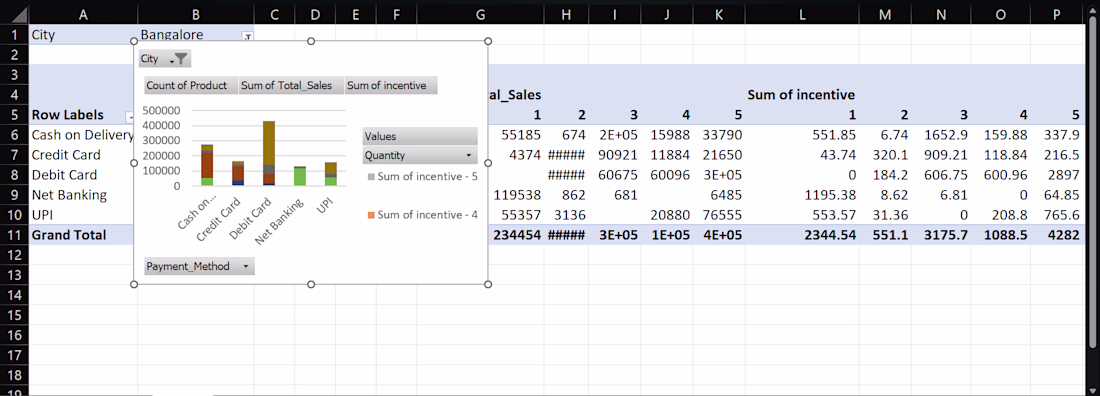Select cell with value 234454
The image size is (1100, 396).
[x=516, y=235]
